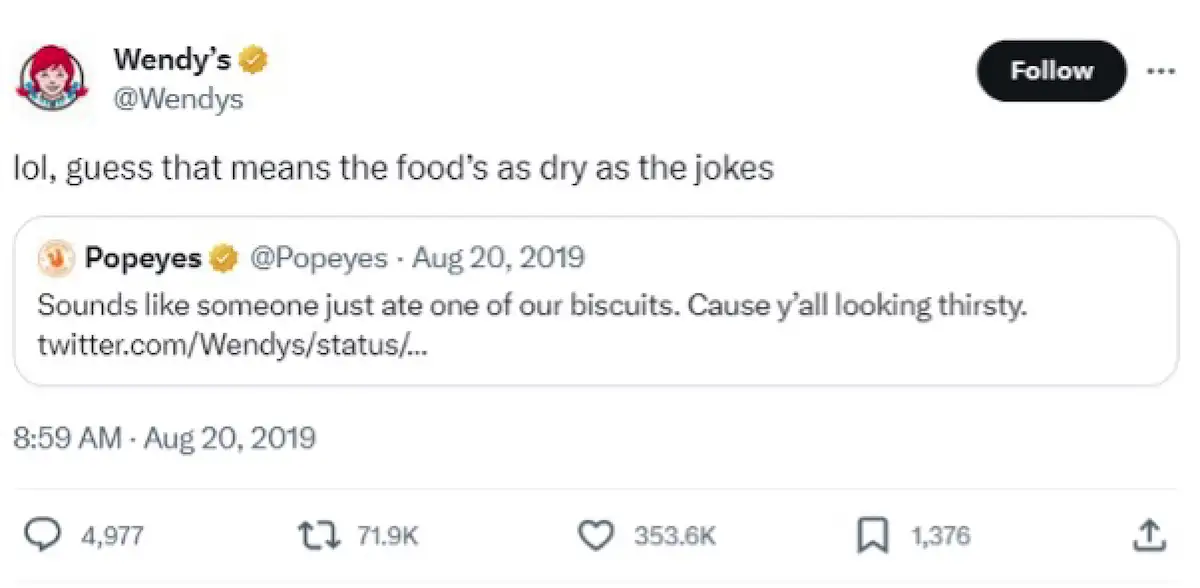
Task: Click the Popeyes verified badge
Action: [x=221, y=257]
